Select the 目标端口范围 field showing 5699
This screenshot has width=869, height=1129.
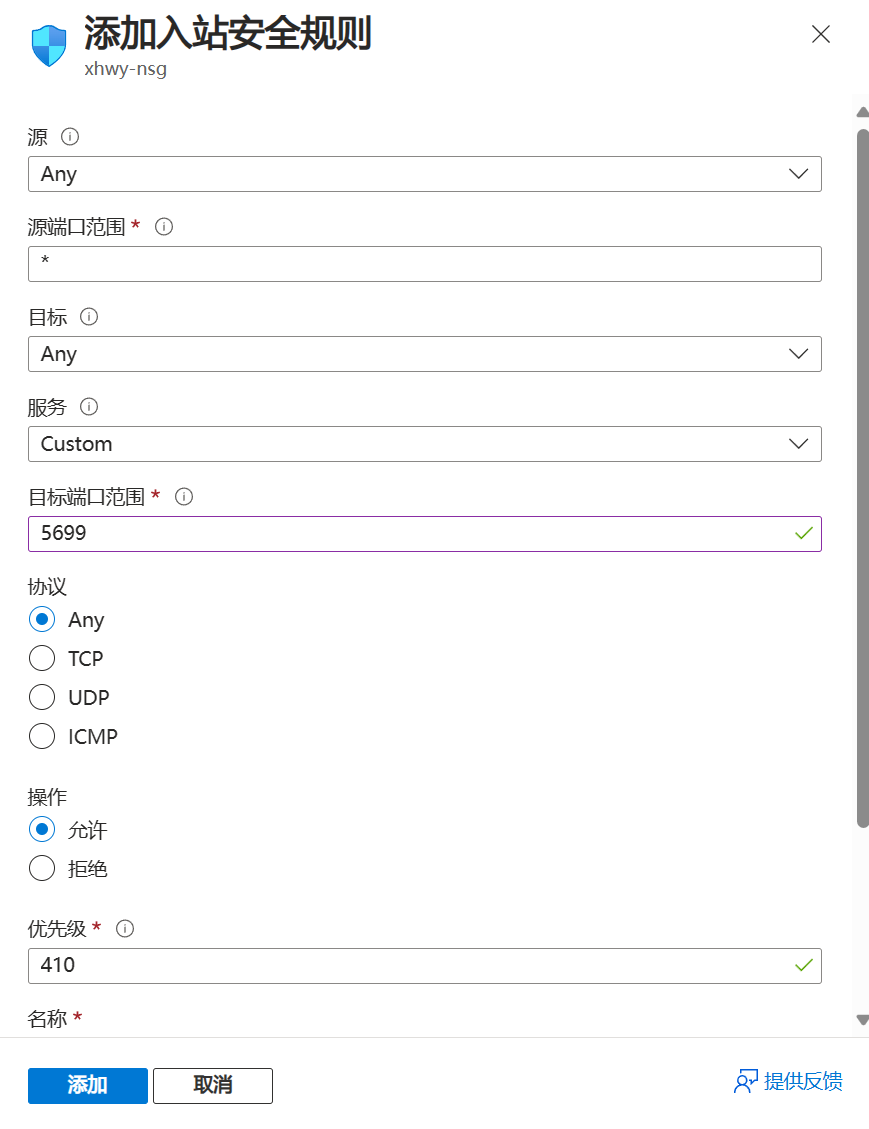coord(424,533)
